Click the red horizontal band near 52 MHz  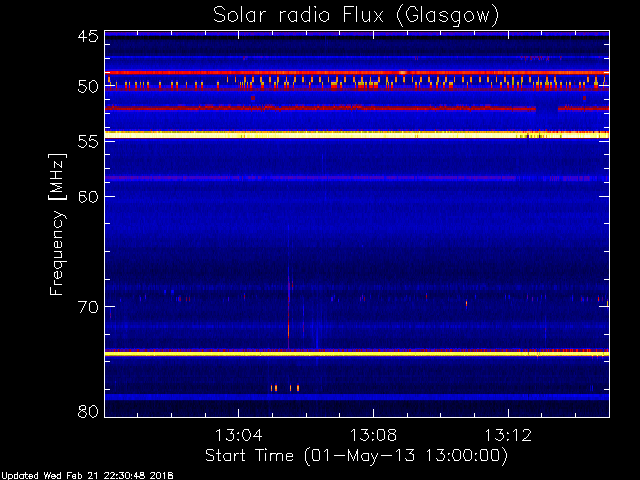[357, 108]
